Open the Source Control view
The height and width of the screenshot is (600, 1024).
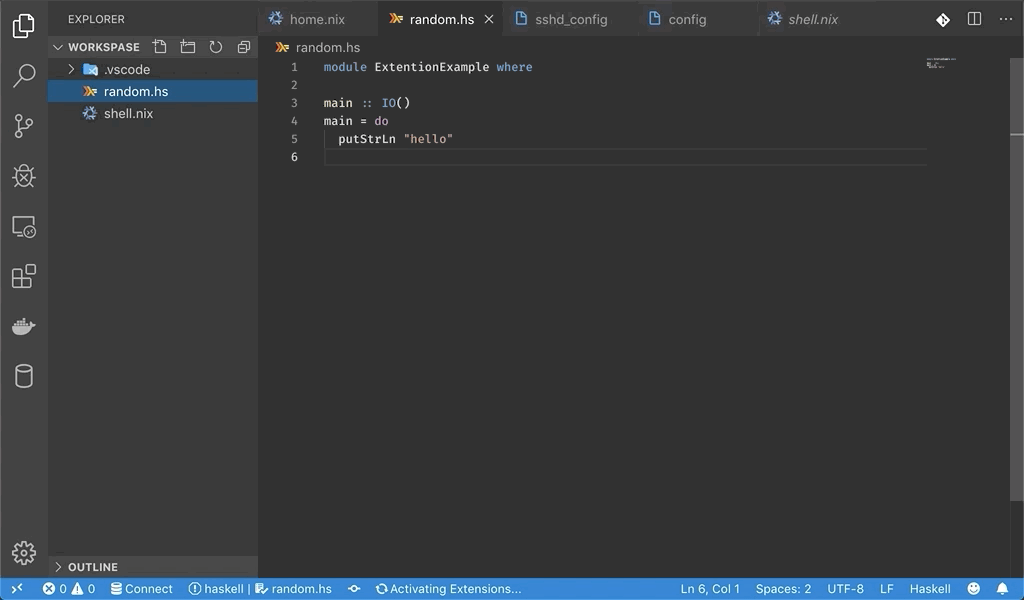[24, 126]
